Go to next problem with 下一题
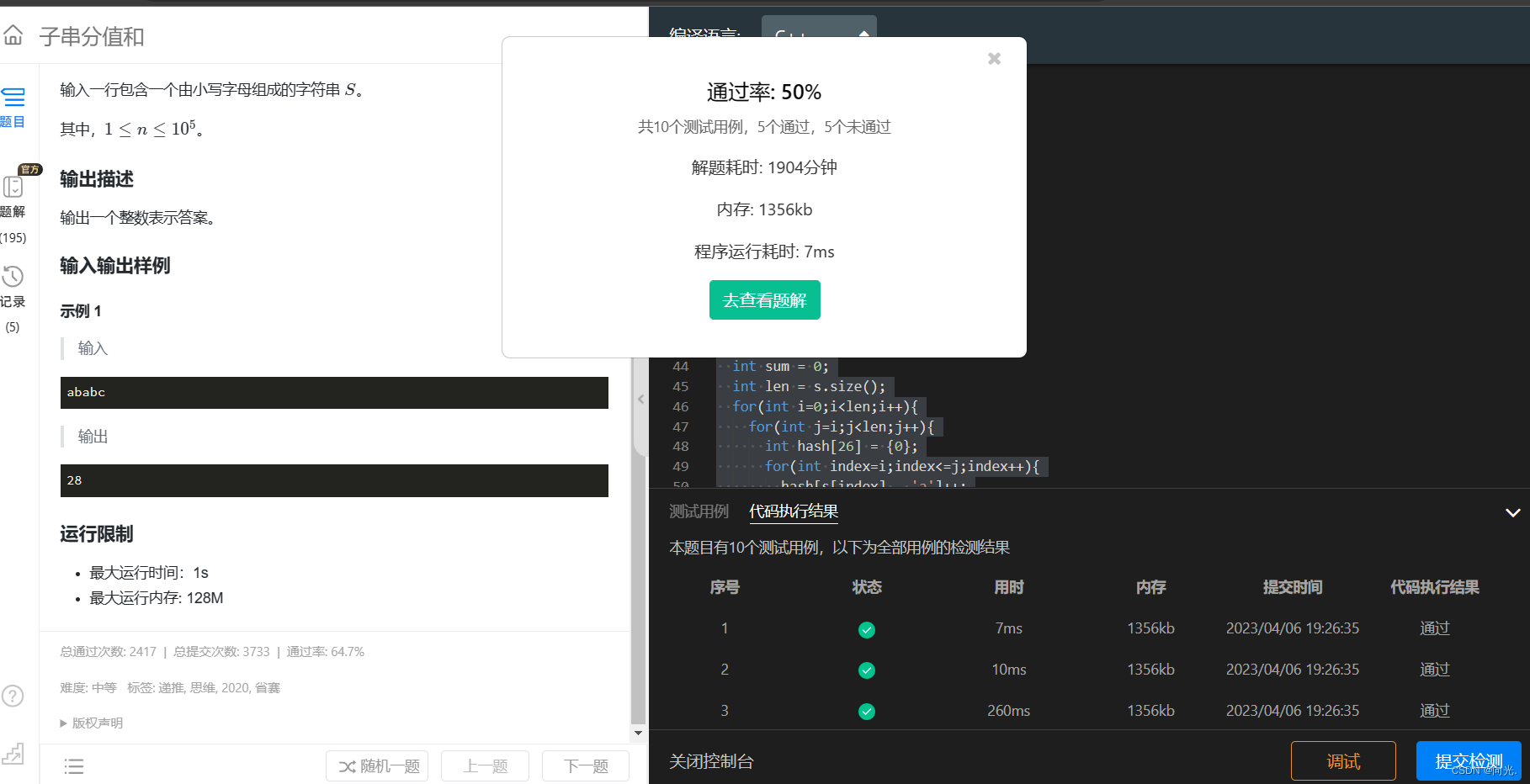The height and width of the screenshot is (784, 1530). pos(586,766)
